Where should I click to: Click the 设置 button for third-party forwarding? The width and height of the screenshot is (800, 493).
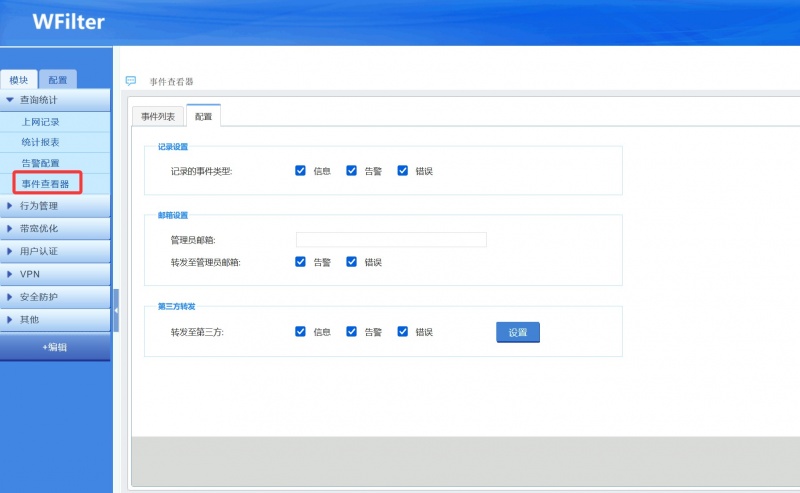(x=518, y=332)
